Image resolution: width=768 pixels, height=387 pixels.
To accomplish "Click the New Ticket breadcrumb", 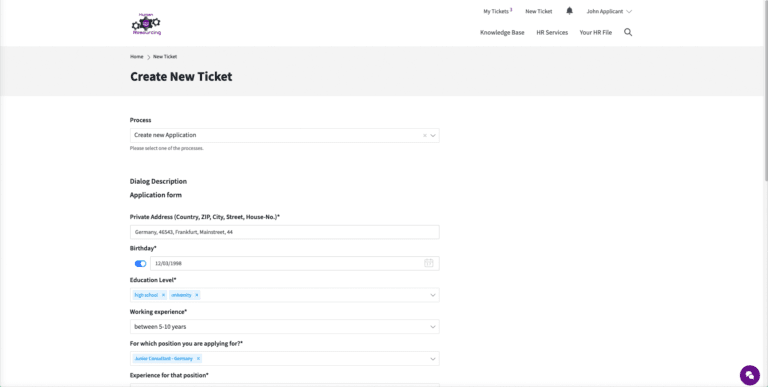I will pyautogui.click(x=165, y=57).
